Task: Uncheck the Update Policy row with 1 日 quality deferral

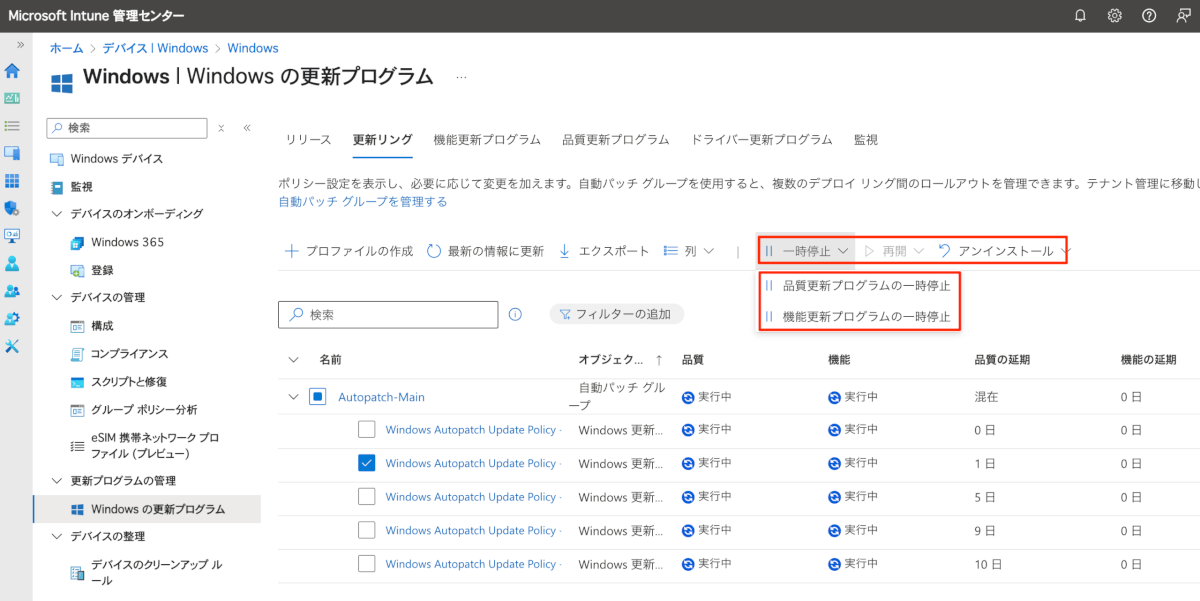Action: (367, 463)
